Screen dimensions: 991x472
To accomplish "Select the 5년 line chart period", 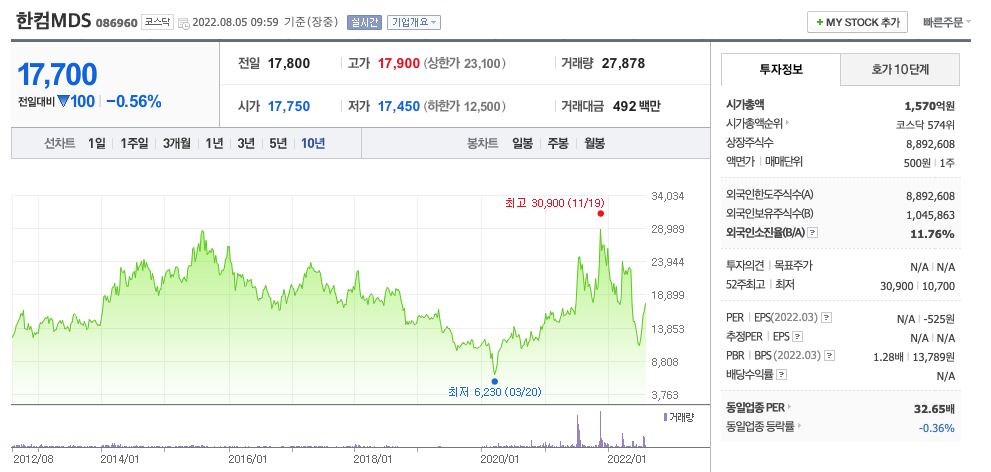I will (278, 143).
